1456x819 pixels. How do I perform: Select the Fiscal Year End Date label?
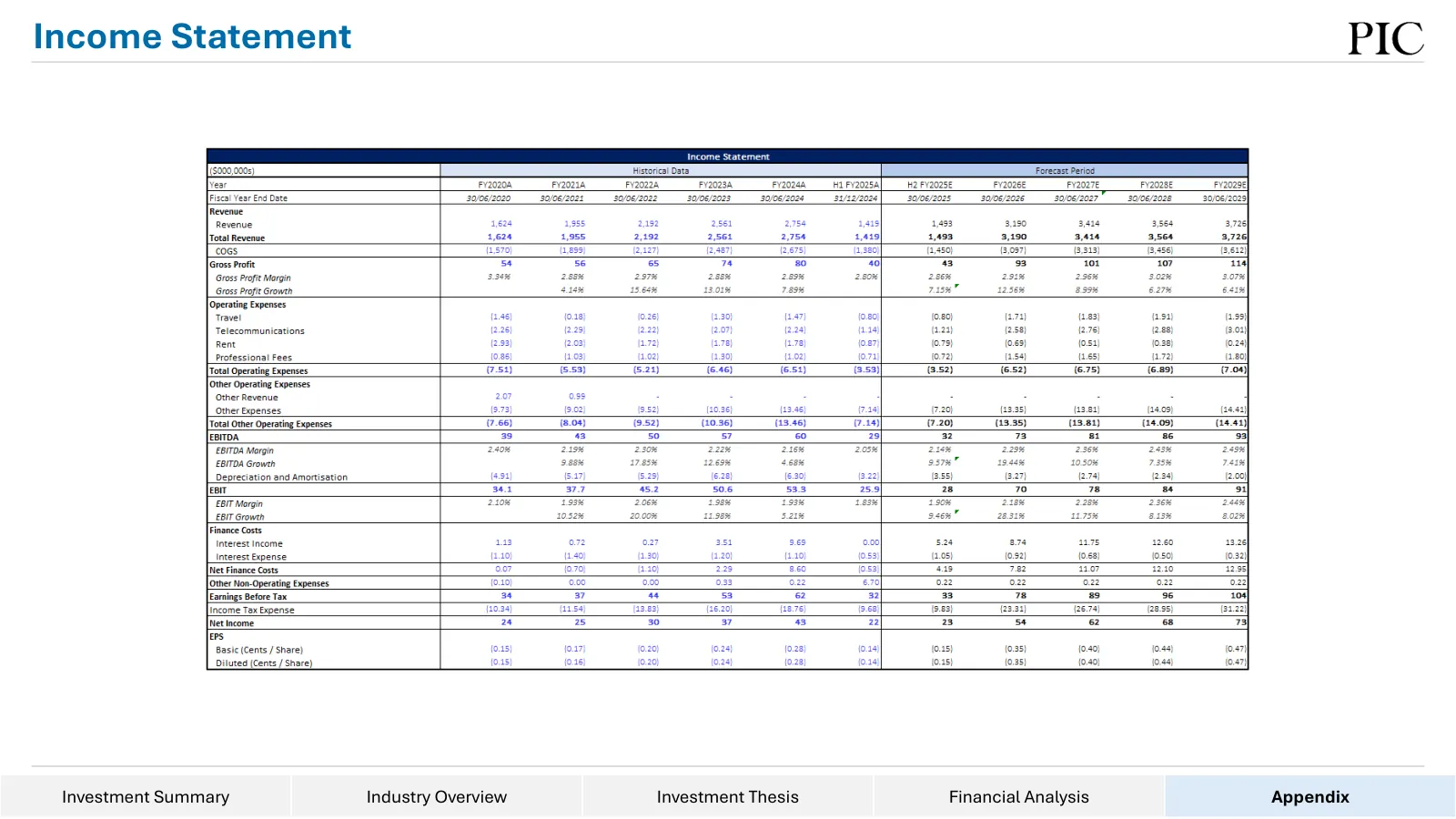(248, 198)
